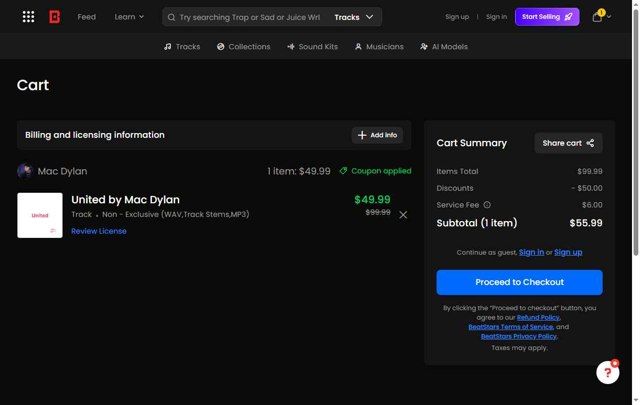Viewport: 640px width, 405px height.
Task: Open the Feed page
Action: (87, 17)
